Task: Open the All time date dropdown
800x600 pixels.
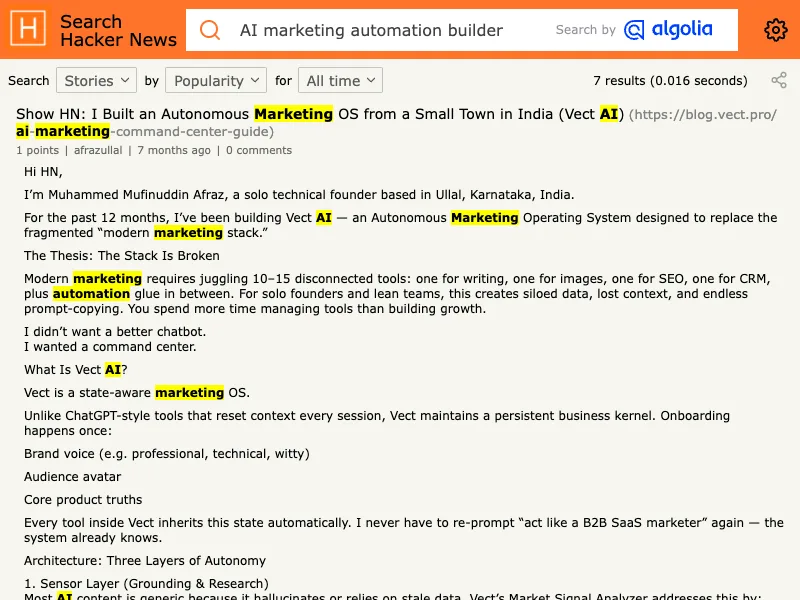Action: (x=340, y=81)
